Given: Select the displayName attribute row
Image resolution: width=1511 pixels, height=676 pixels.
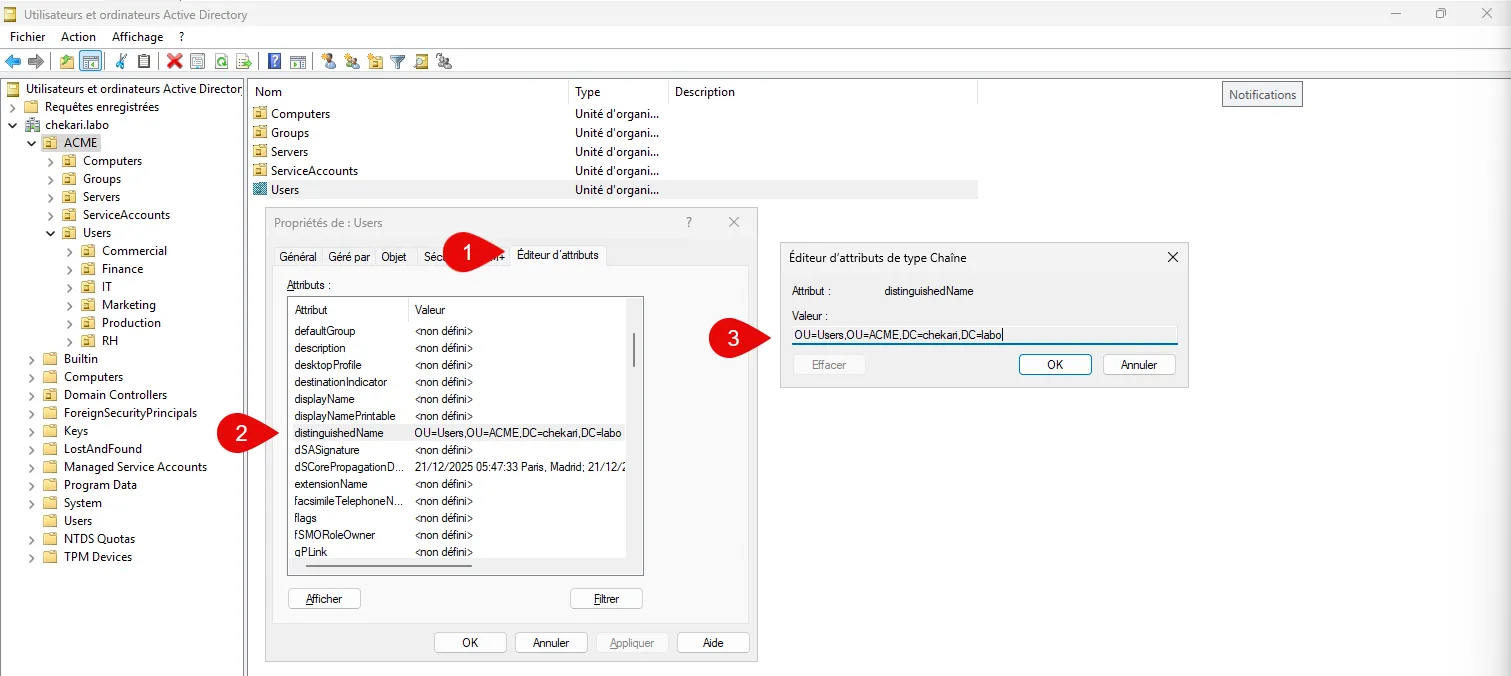Looking at the screenshot, I should click(325, 399).
